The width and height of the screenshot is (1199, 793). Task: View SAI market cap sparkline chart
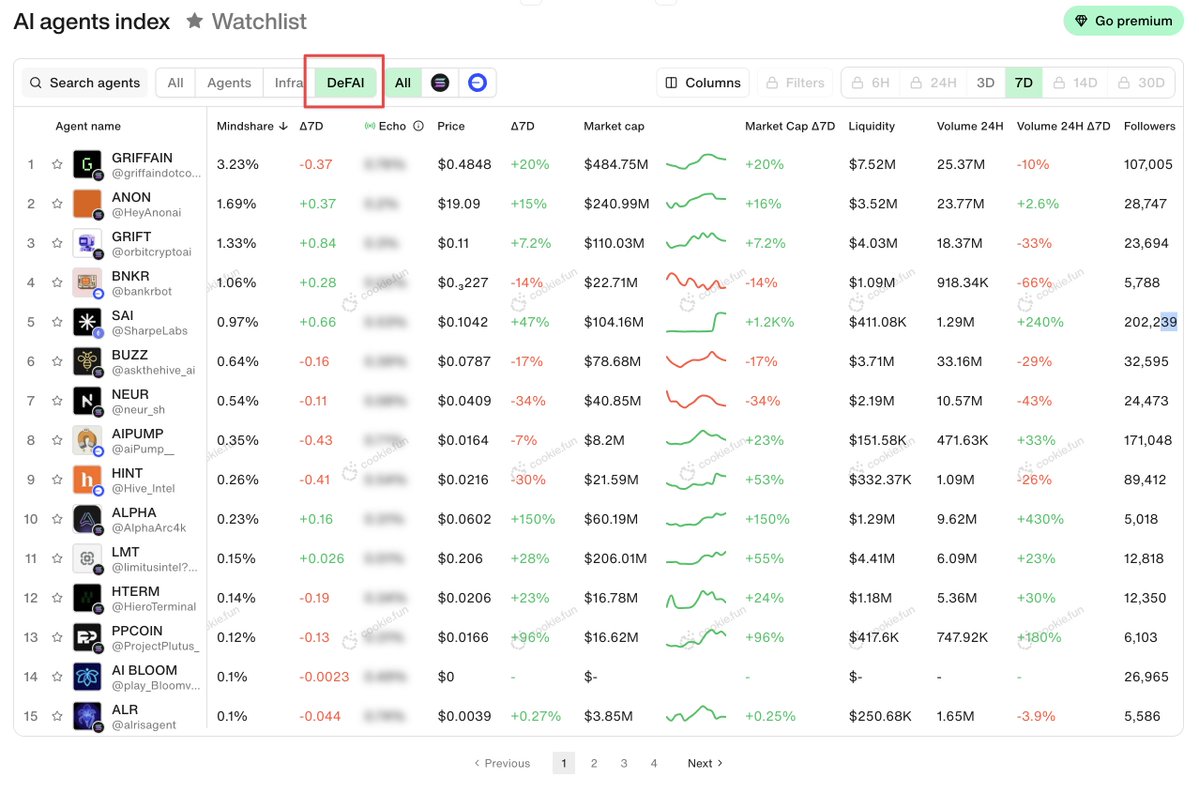point(696,322)
